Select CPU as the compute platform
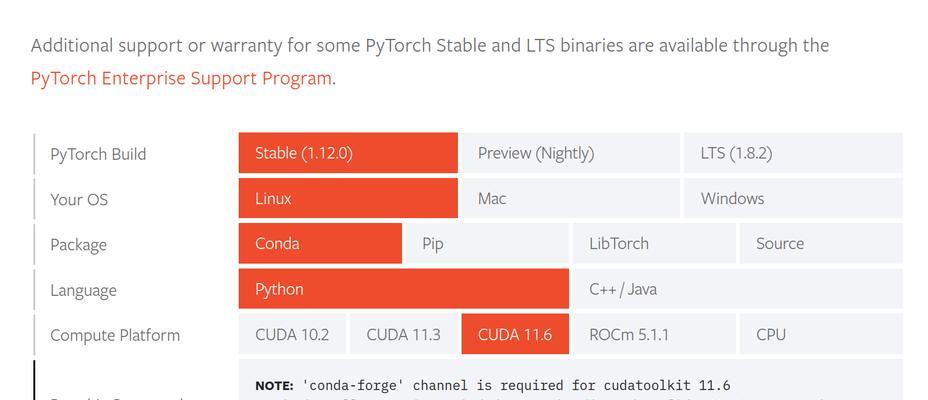The height and width of the screenshot is (400, 928). 821,334
